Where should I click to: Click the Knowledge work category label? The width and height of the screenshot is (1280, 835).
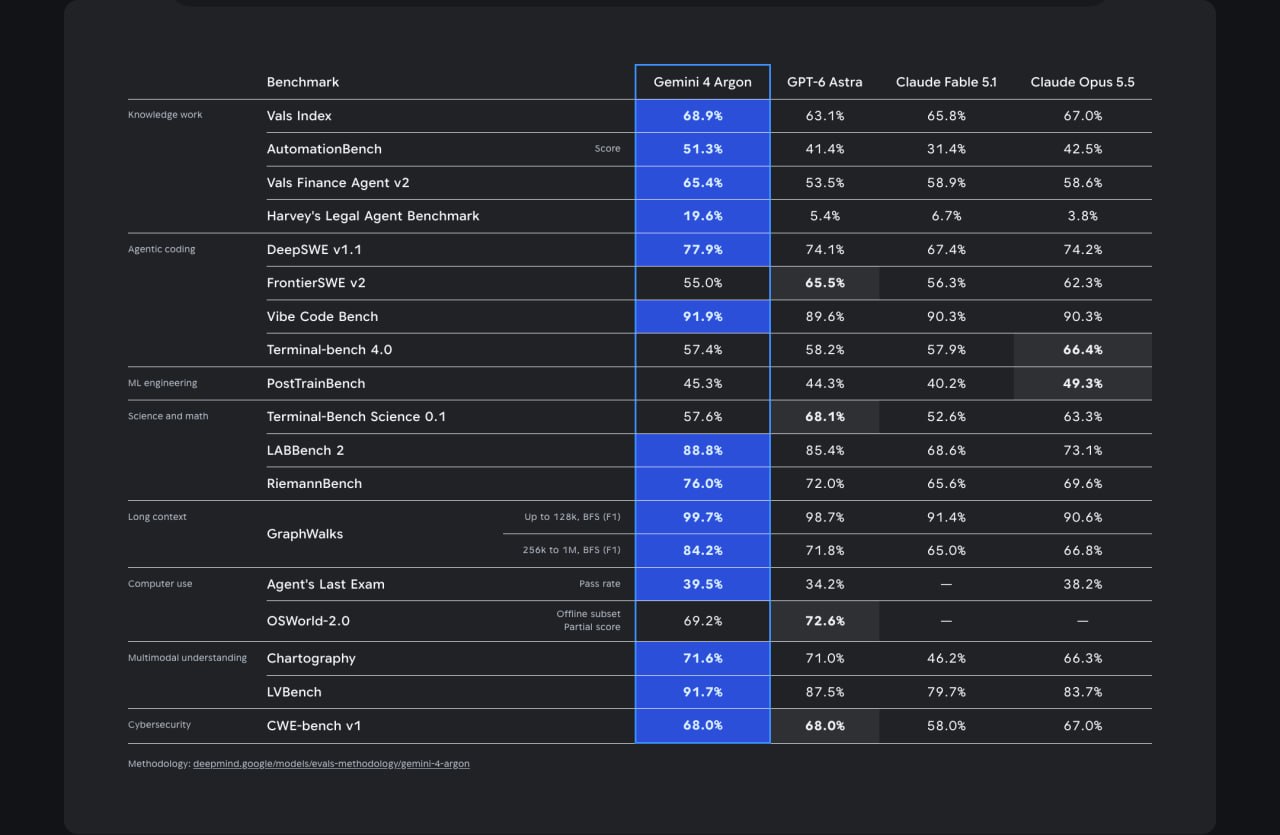tap(165, 115)
